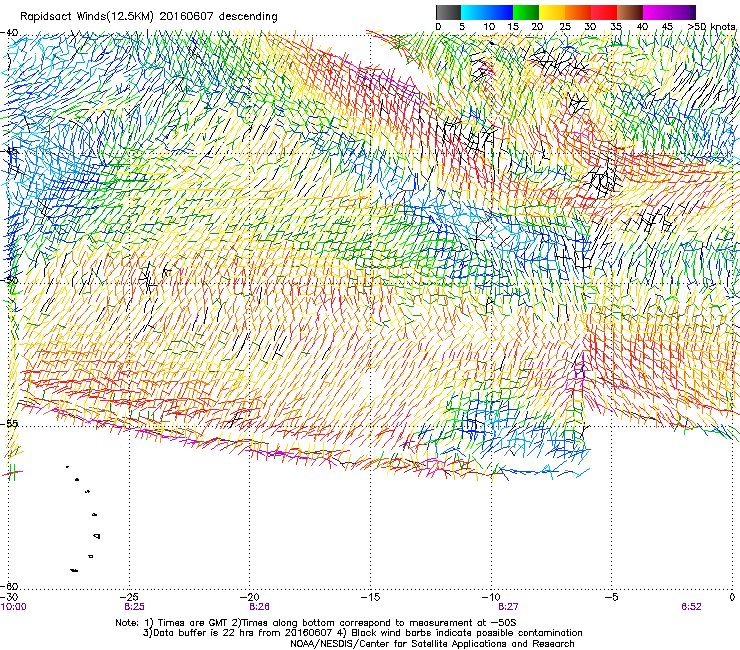Click the yellow 20-25 knots legend segment

coord(552,12)
